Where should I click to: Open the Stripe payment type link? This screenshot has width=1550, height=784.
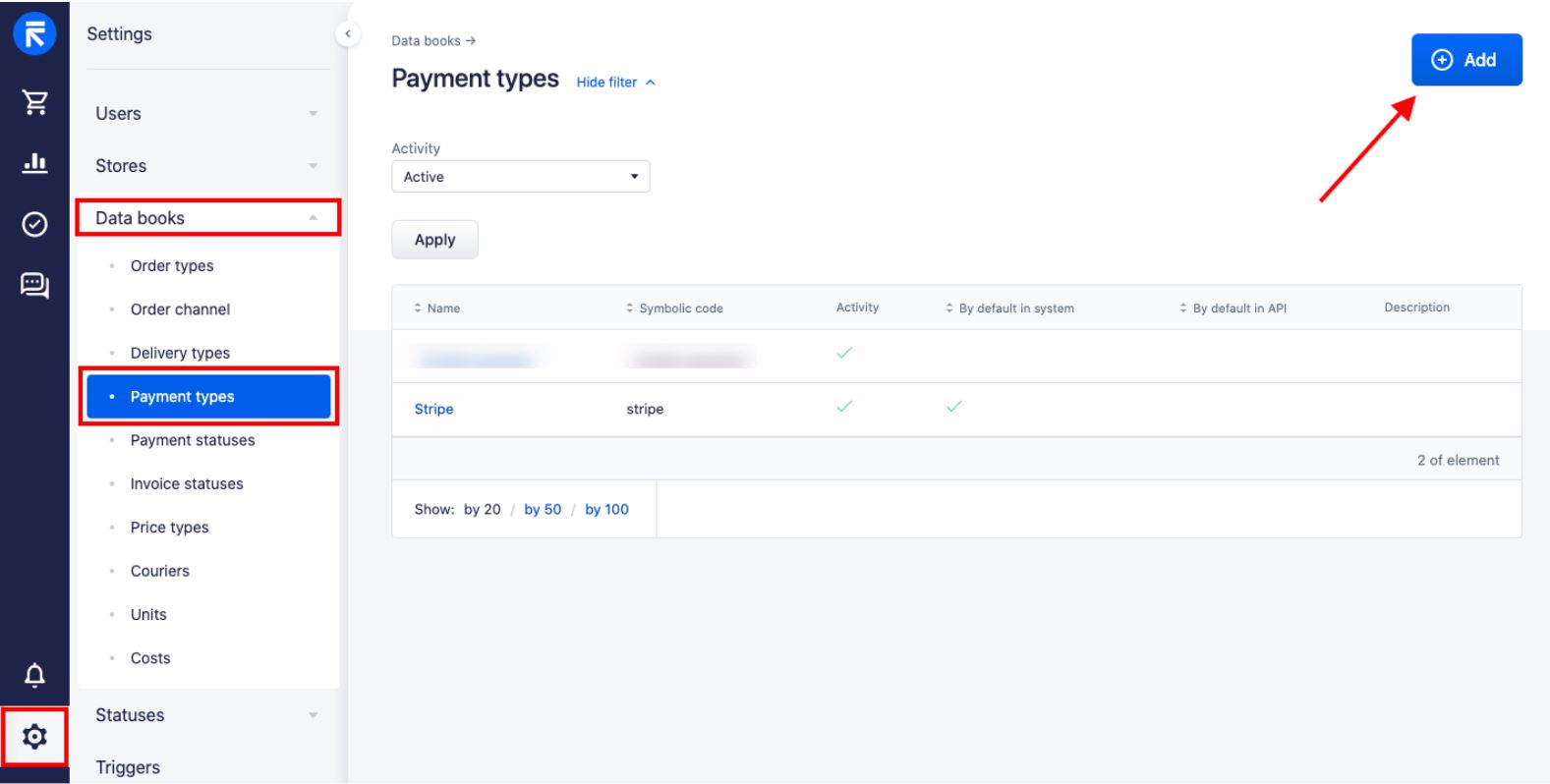pos(433,409)
